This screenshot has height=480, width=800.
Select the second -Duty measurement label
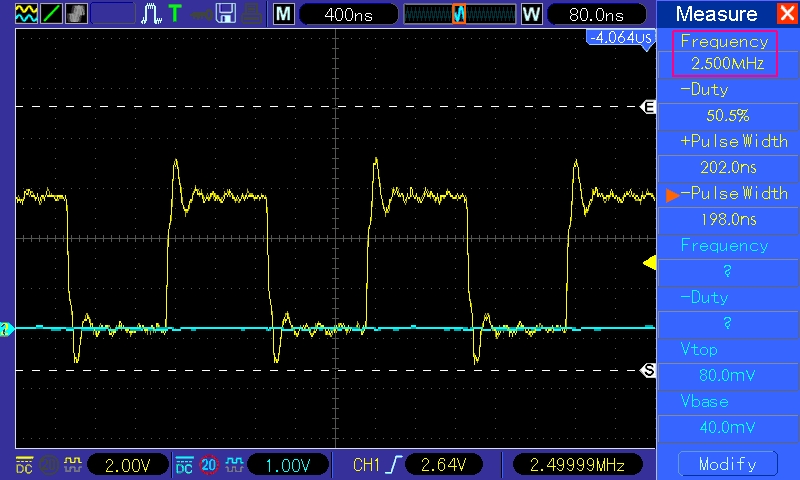[704, 297]
